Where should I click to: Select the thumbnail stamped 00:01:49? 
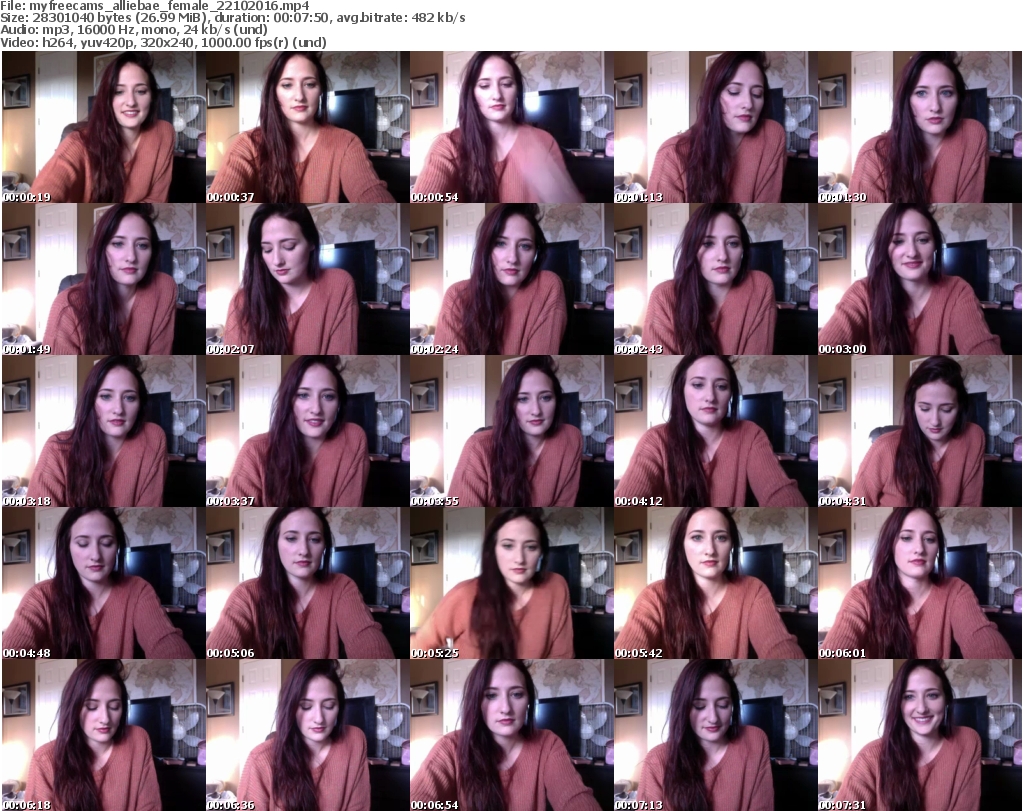104,279
